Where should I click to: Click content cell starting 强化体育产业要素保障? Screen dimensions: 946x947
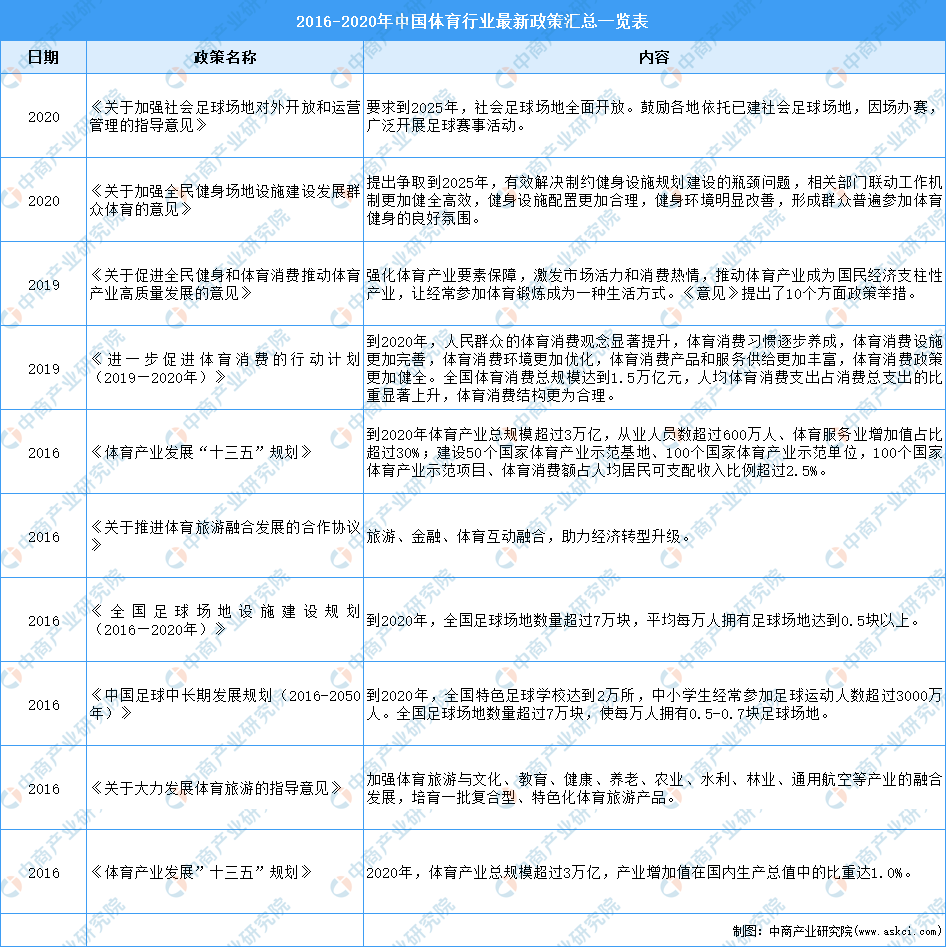tap(654, 284)
